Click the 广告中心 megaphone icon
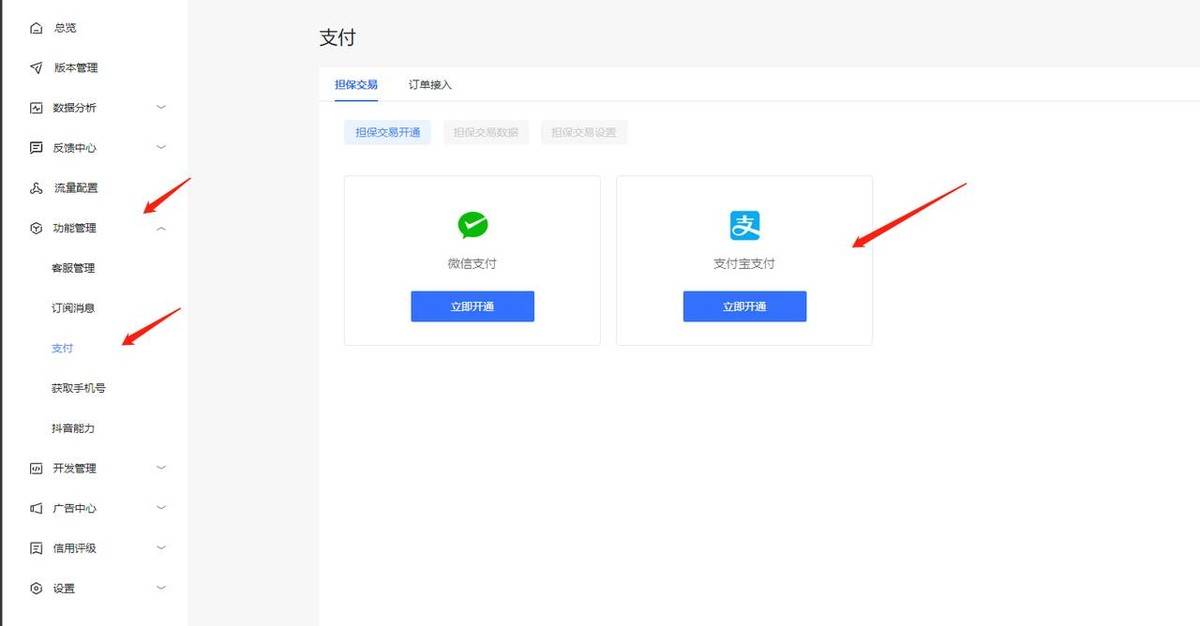This screenshot has height=626, width=1200. pyautogui.click(x=36, y=508)
